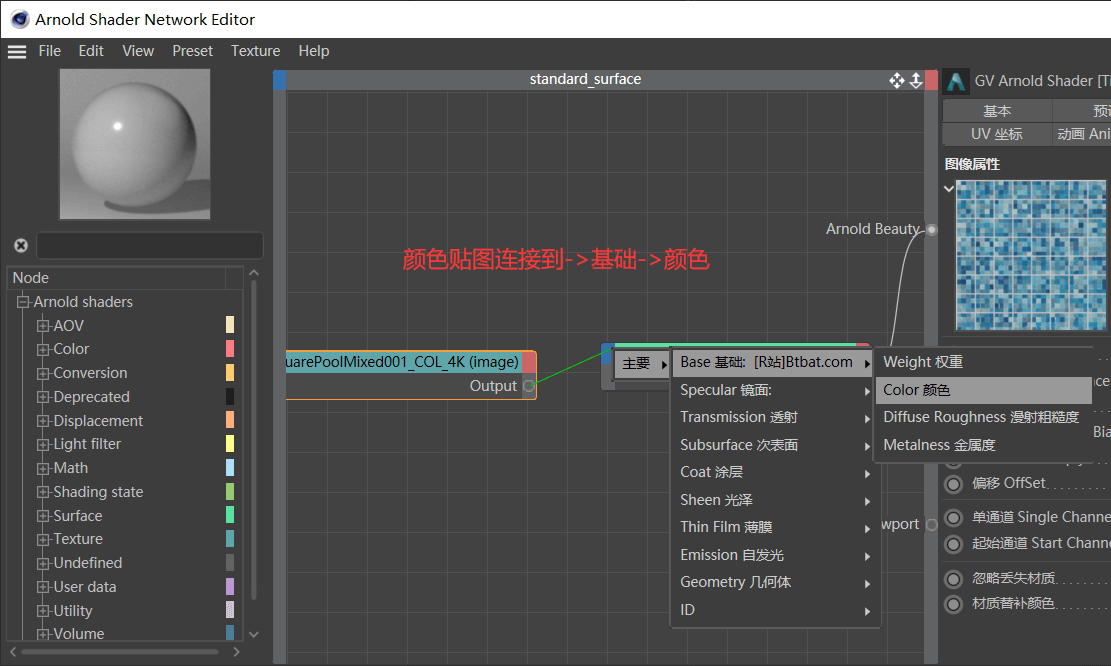The width and height of the screenshot is (1111, 666).
Task: Open the Preset menu
Action: tap(192, 51)
